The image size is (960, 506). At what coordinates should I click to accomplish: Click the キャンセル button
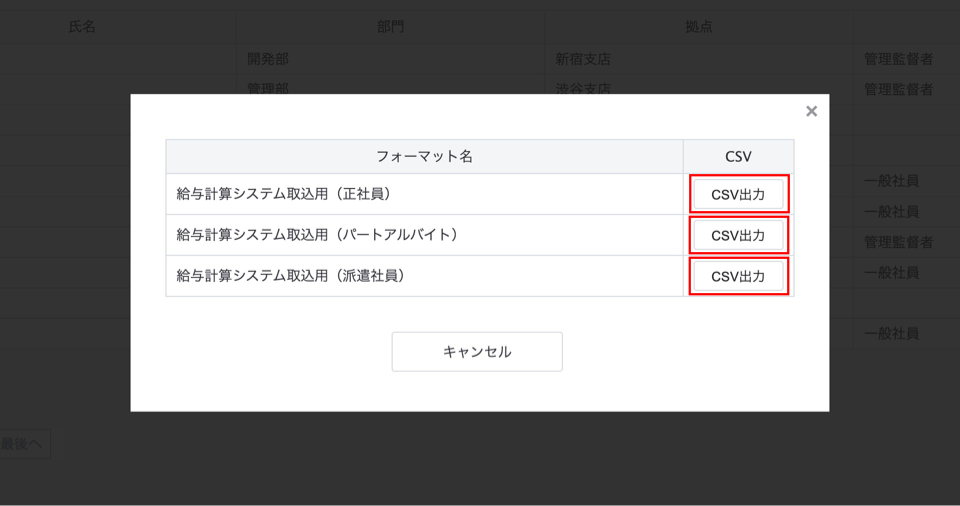pos(477,352)
